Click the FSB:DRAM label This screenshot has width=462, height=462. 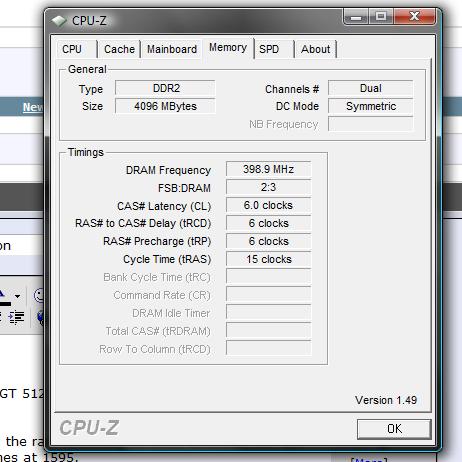(184, 188)
